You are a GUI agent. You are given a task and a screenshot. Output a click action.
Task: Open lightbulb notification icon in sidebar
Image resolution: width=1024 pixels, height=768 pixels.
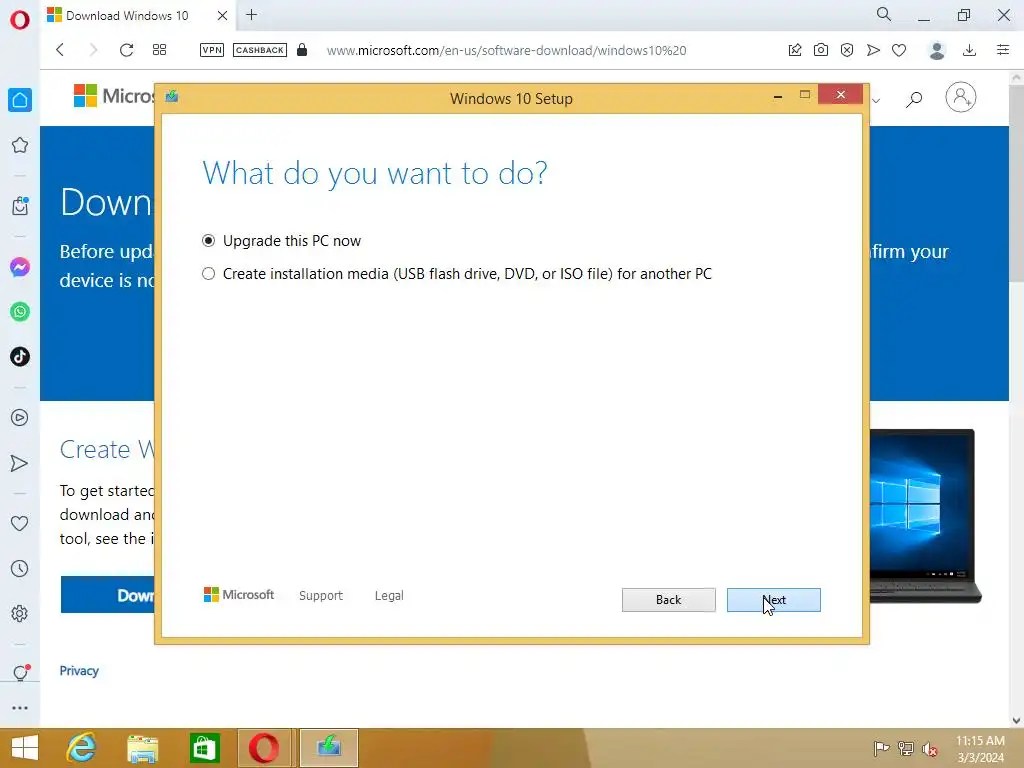20,673
